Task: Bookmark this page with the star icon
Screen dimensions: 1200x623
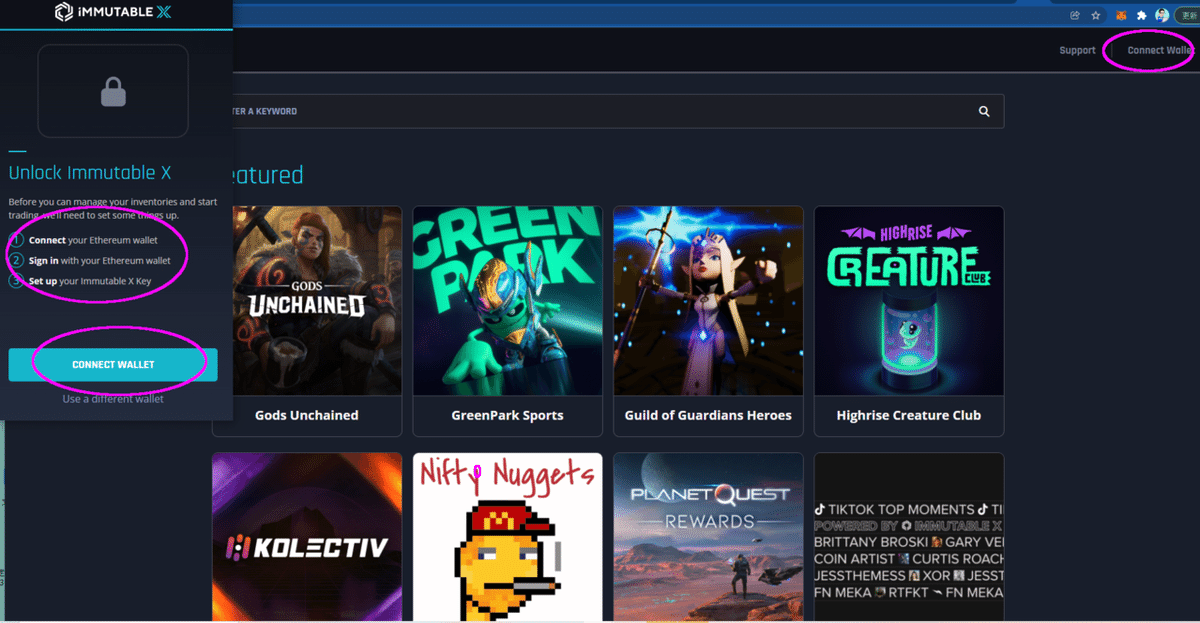Action: coord(1096,16)
